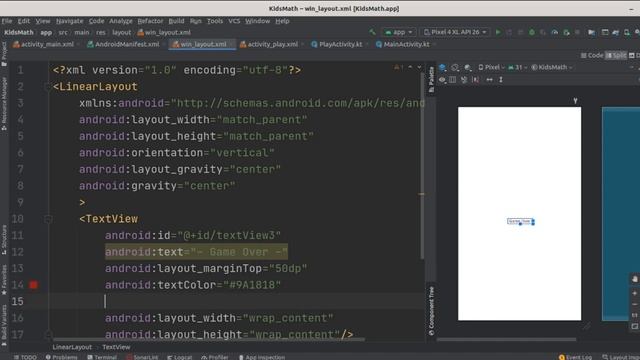The image size is (640, 360).
Task: Open the Build Variants tool window
Action: [4, 326]
